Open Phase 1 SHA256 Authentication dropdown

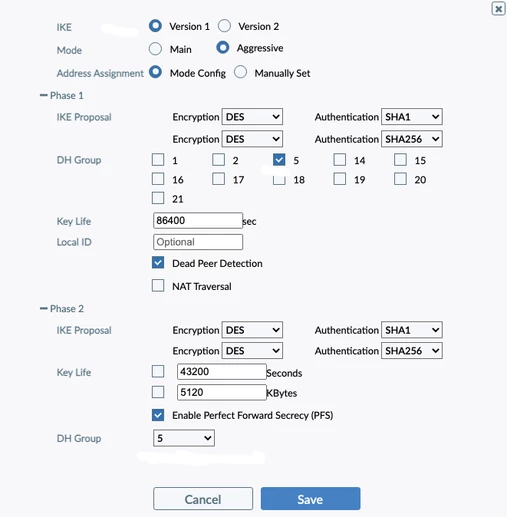(x=412, y=139)
